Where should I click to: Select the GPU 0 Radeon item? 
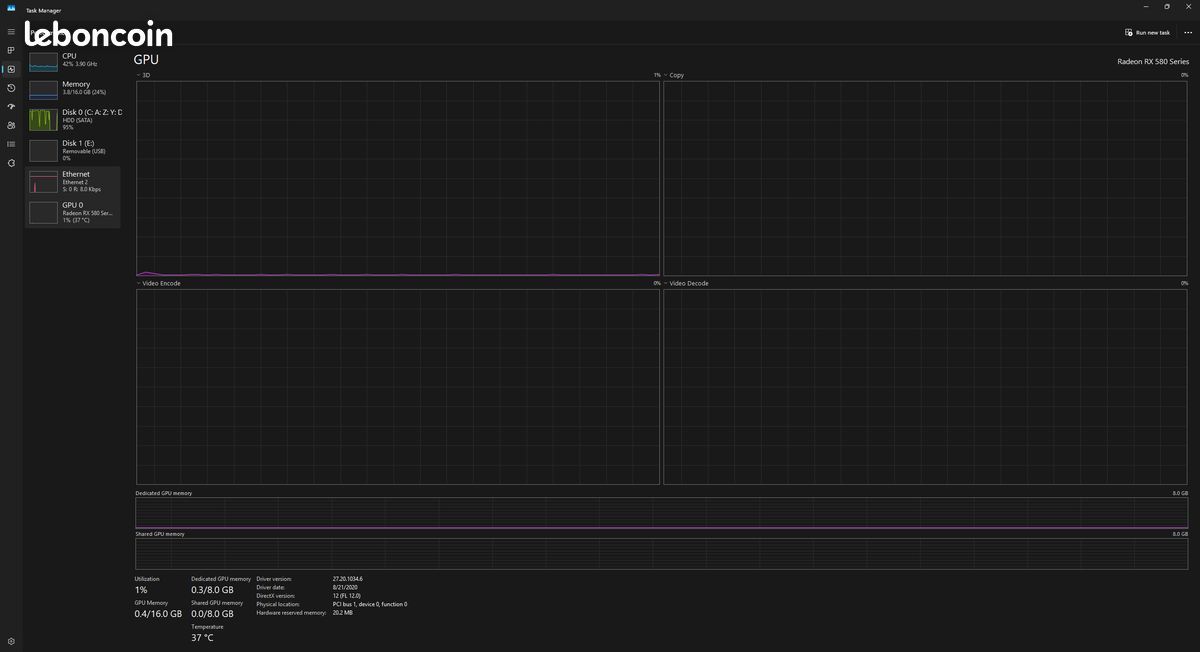[x=72, y=212]
